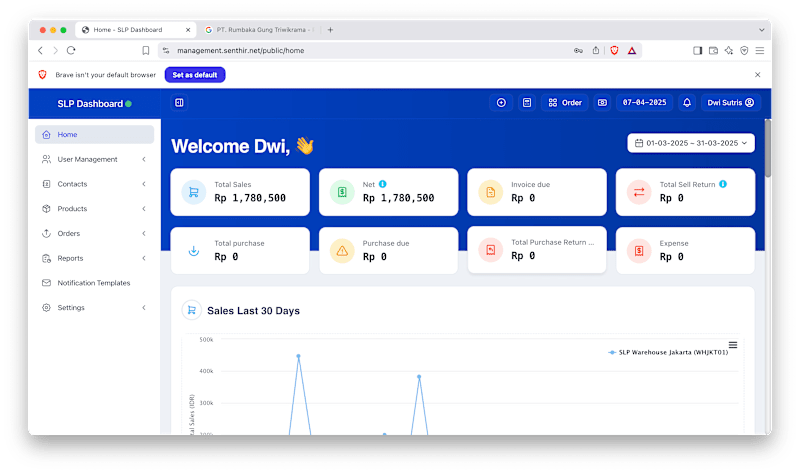Click the browser back arrow
800x473 pixels.
[x=40, y=51]
